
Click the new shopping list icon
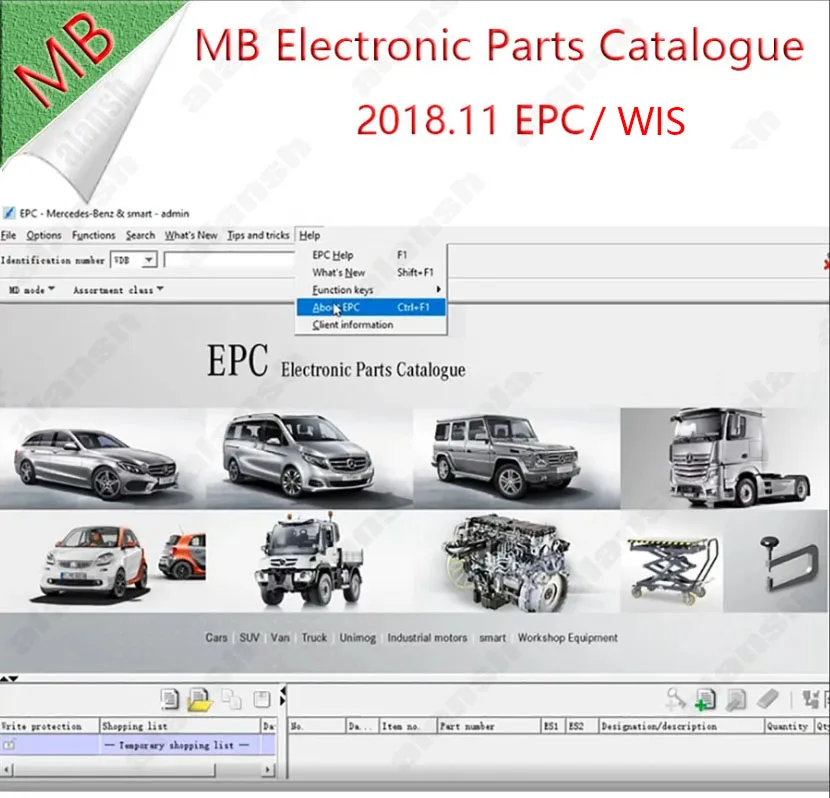pos(169,700)
